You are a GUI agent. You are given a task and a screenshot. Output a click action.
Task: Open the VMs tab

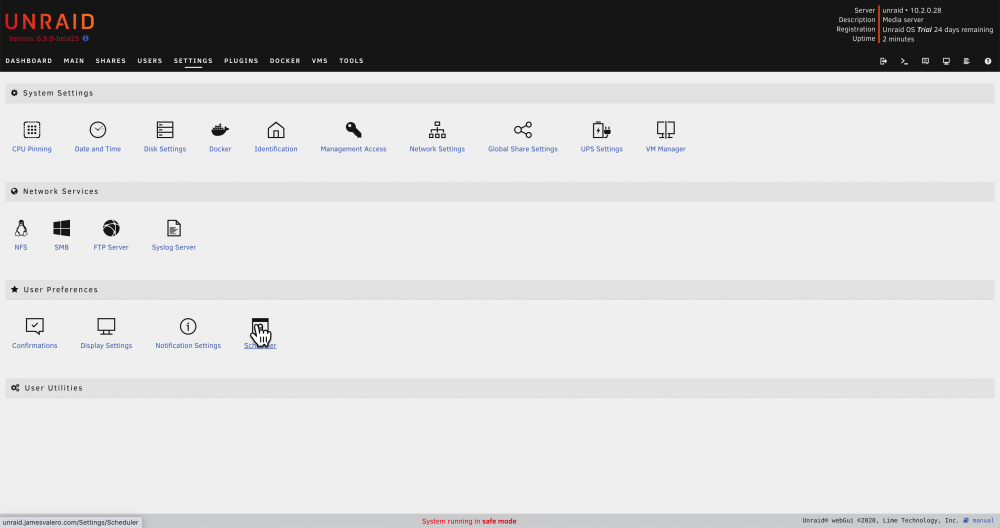(320, 61)
